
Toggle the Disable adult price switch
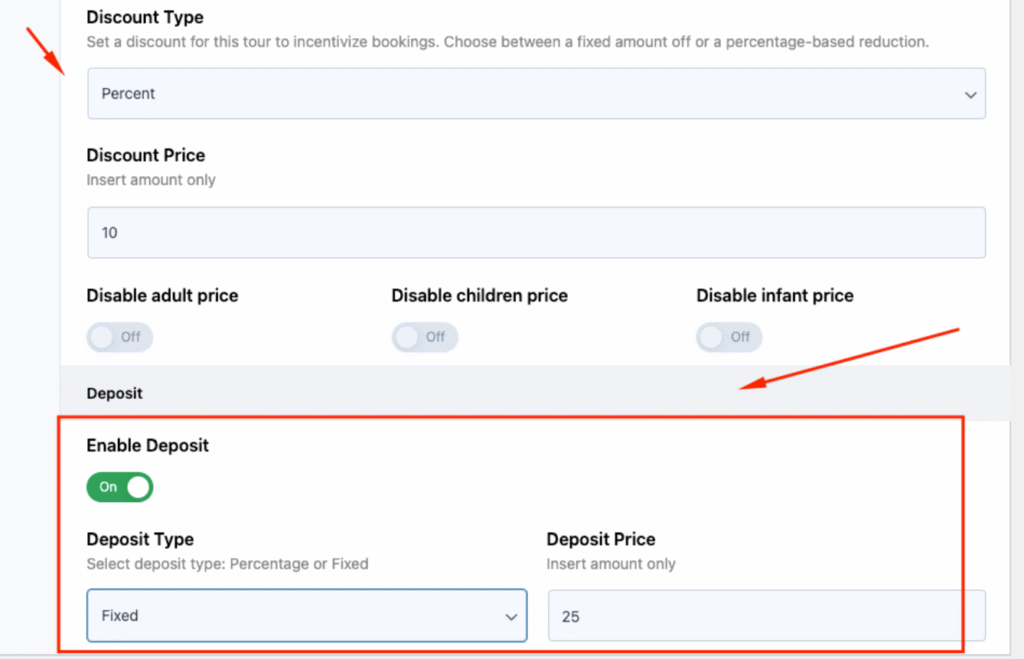pyautogui.click(x=120, y=337)
